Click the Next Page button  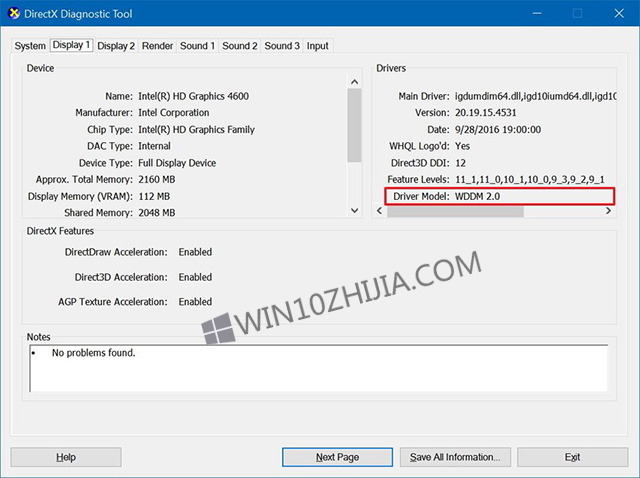click(337, 457)
